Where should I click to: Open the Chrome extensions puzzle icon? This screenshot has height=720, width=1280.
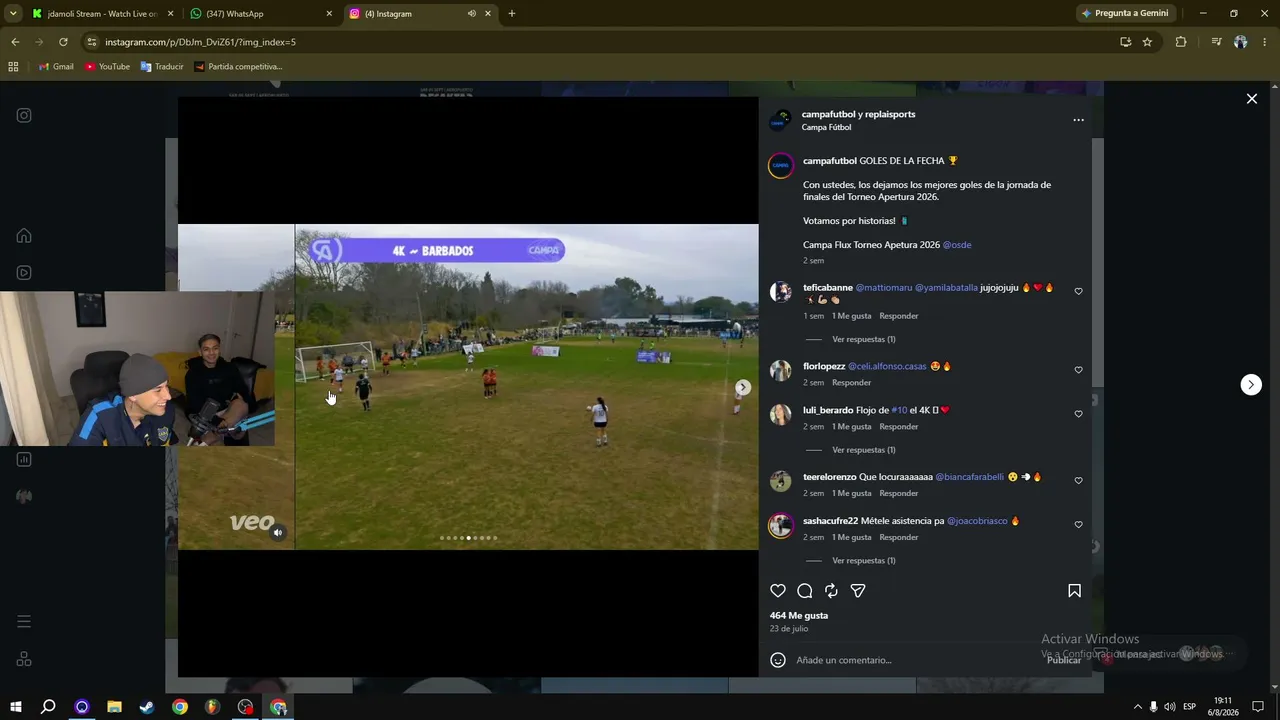(1181, 42)
